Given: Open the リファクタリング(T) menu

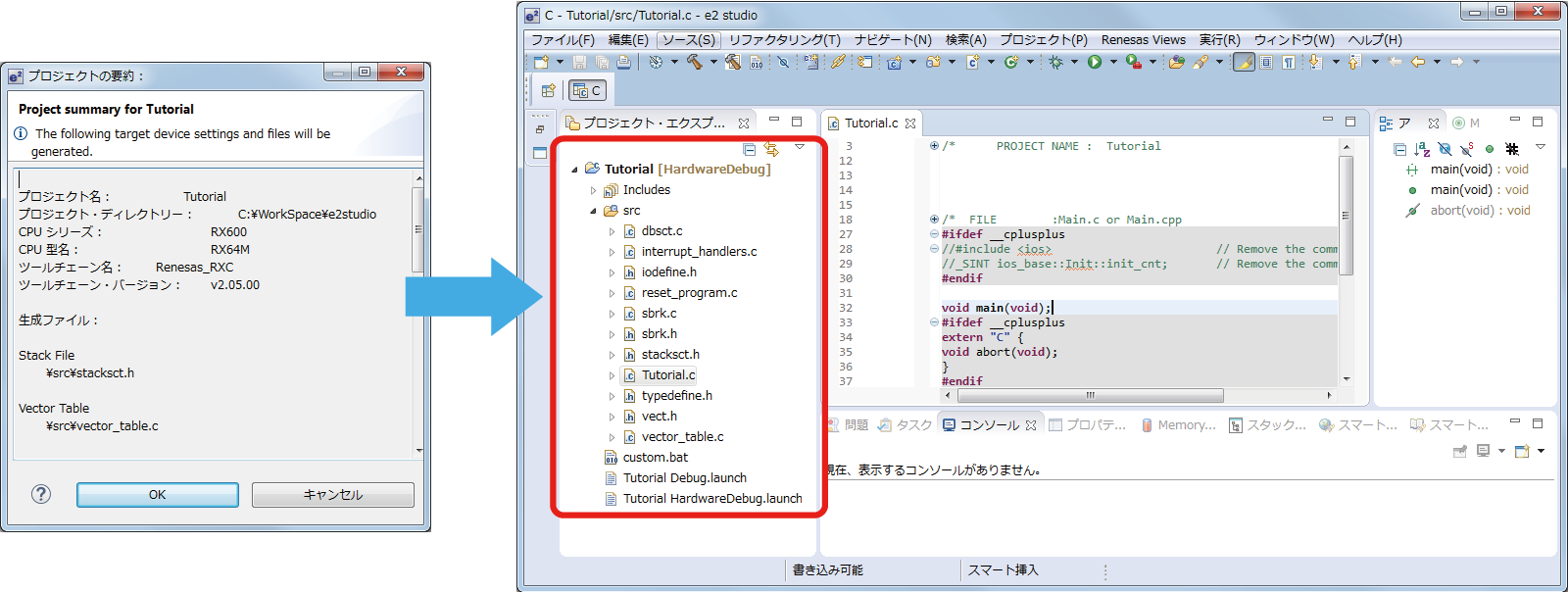Looking at the screenshot, I should (785, 40).
